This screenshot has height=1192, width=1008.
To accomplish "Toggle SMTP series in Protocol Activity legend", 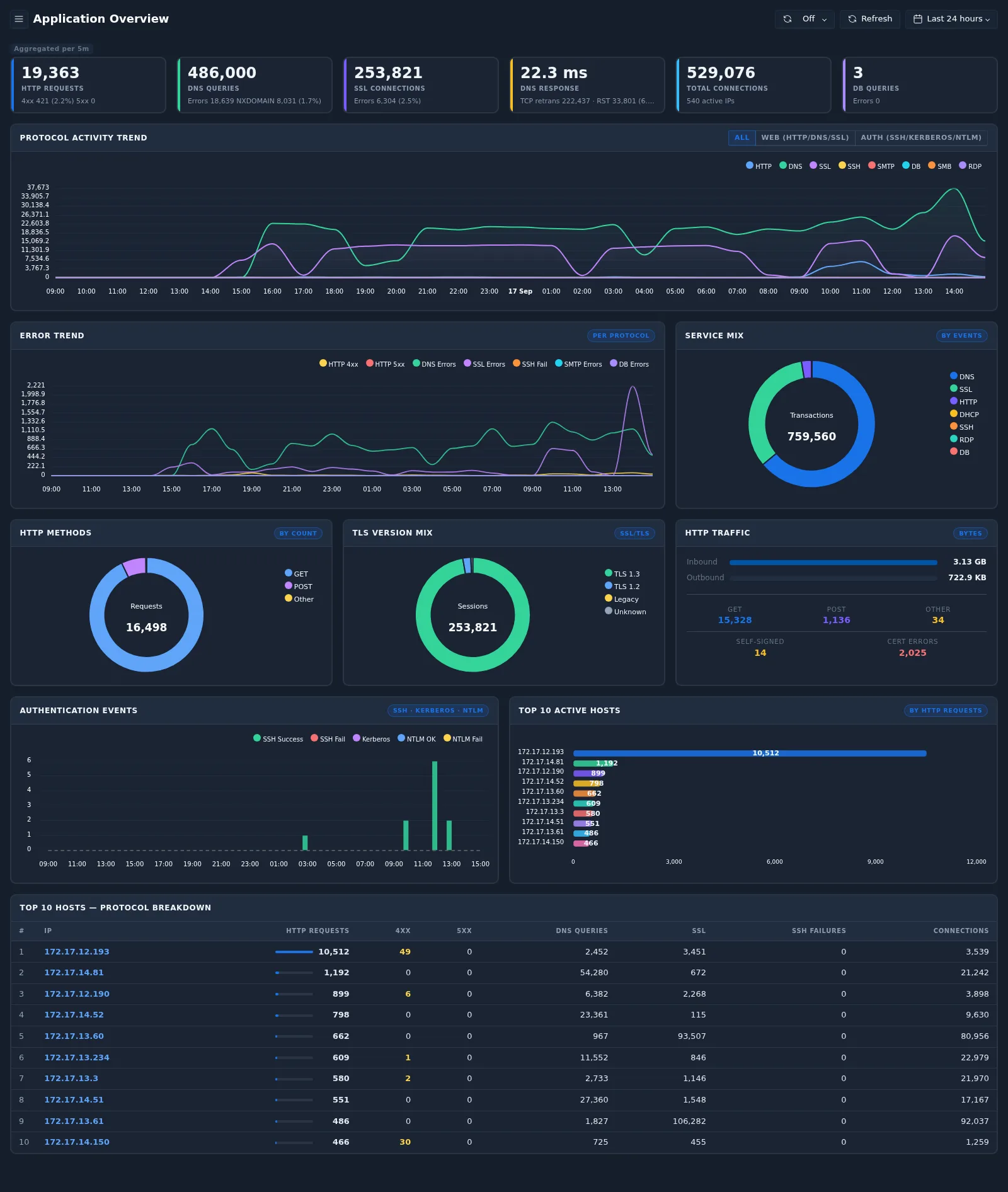I will coord(881,166).
